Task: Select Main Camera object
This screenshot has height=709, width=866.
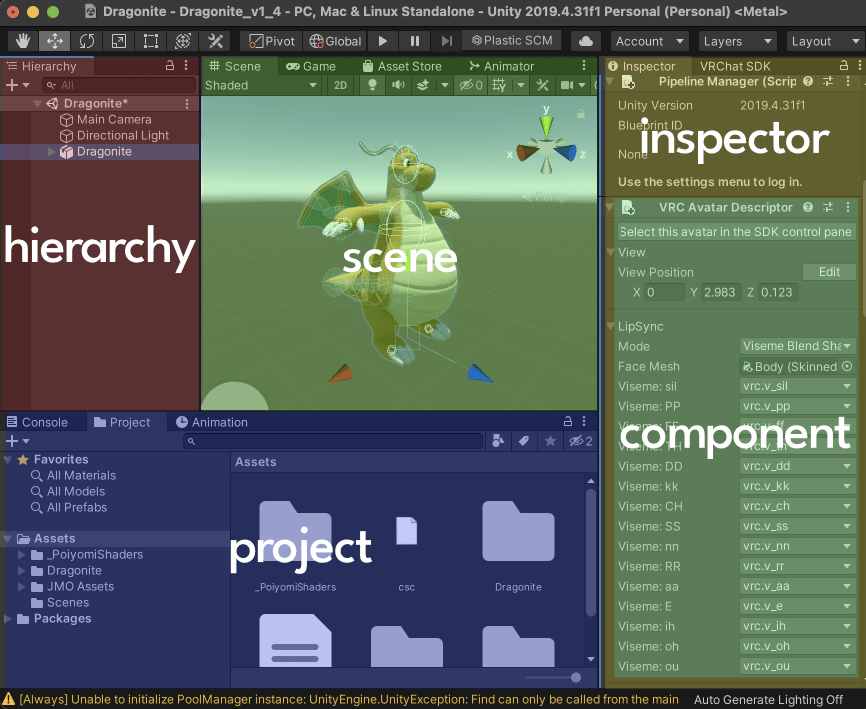Action: [114, 119]
